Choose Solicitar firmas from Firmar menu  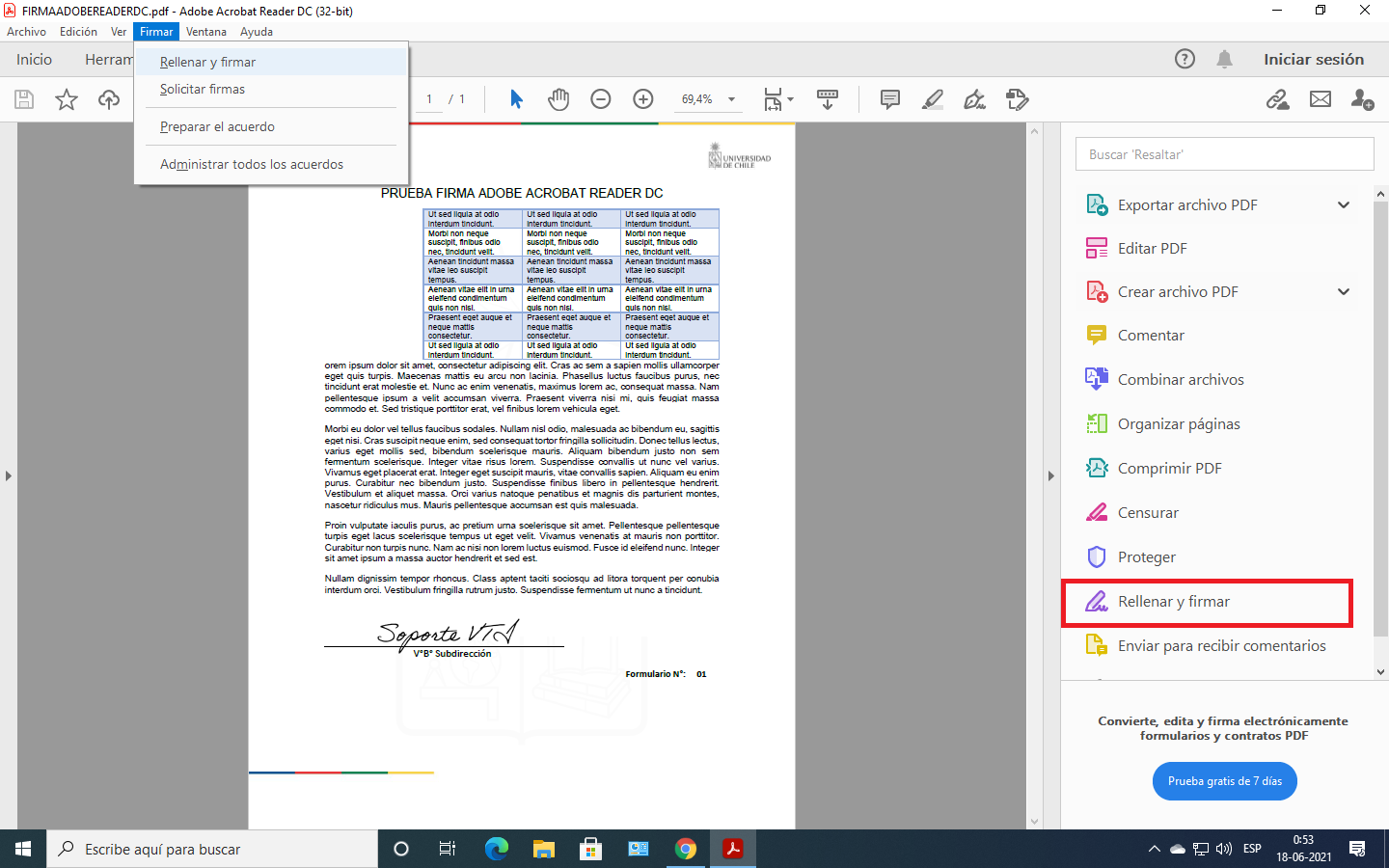[203, 89]
